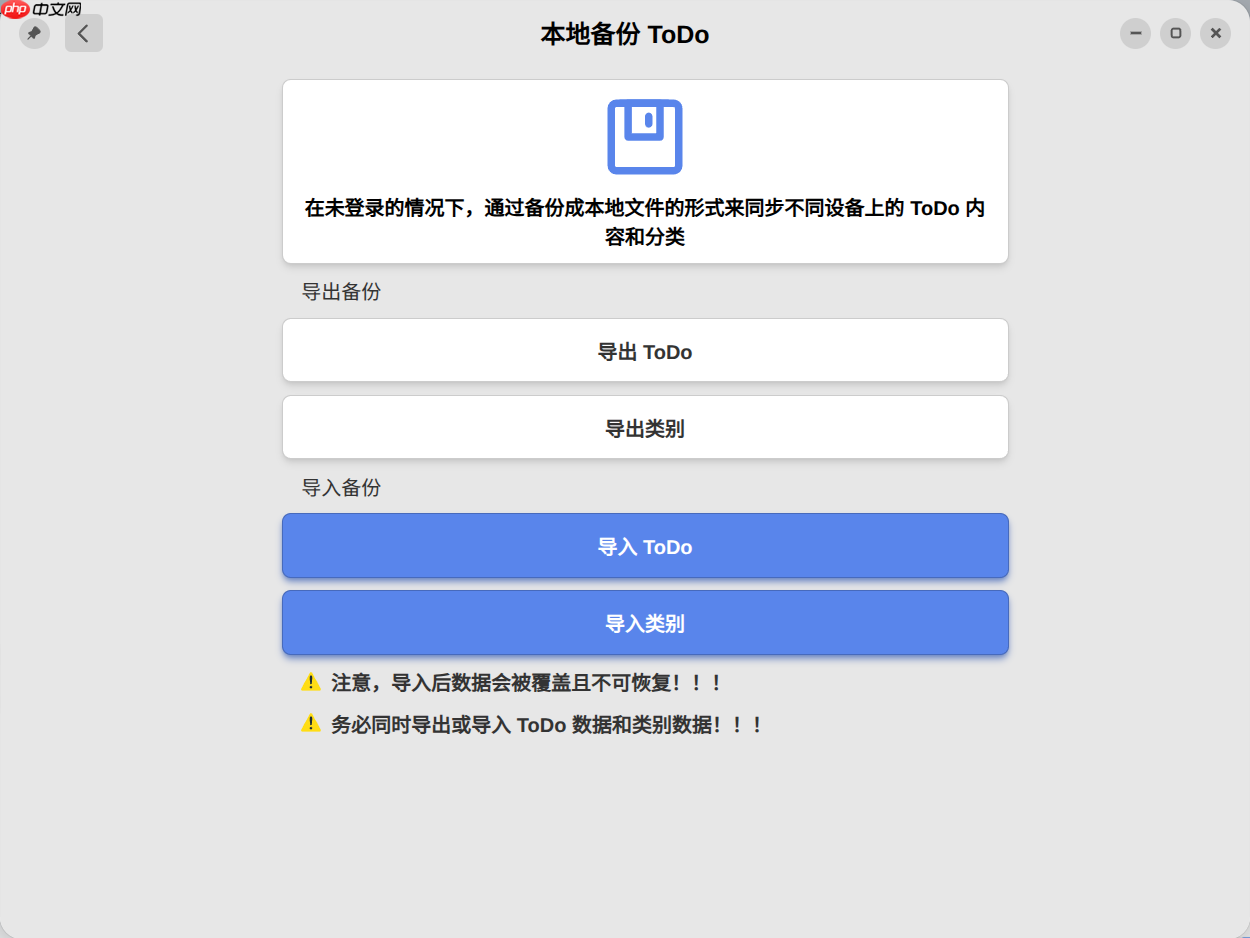Viewport: 1250px width, 938px height.
Task: Click the back arrow to return to previous page
Action: [83, 33]
